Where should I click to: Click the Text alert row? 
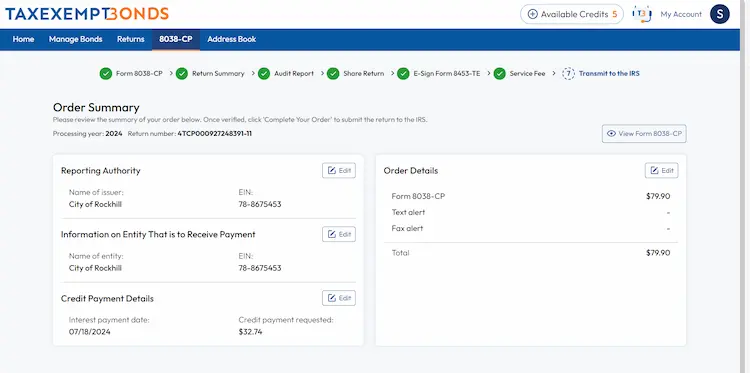[x=531, y=212]
